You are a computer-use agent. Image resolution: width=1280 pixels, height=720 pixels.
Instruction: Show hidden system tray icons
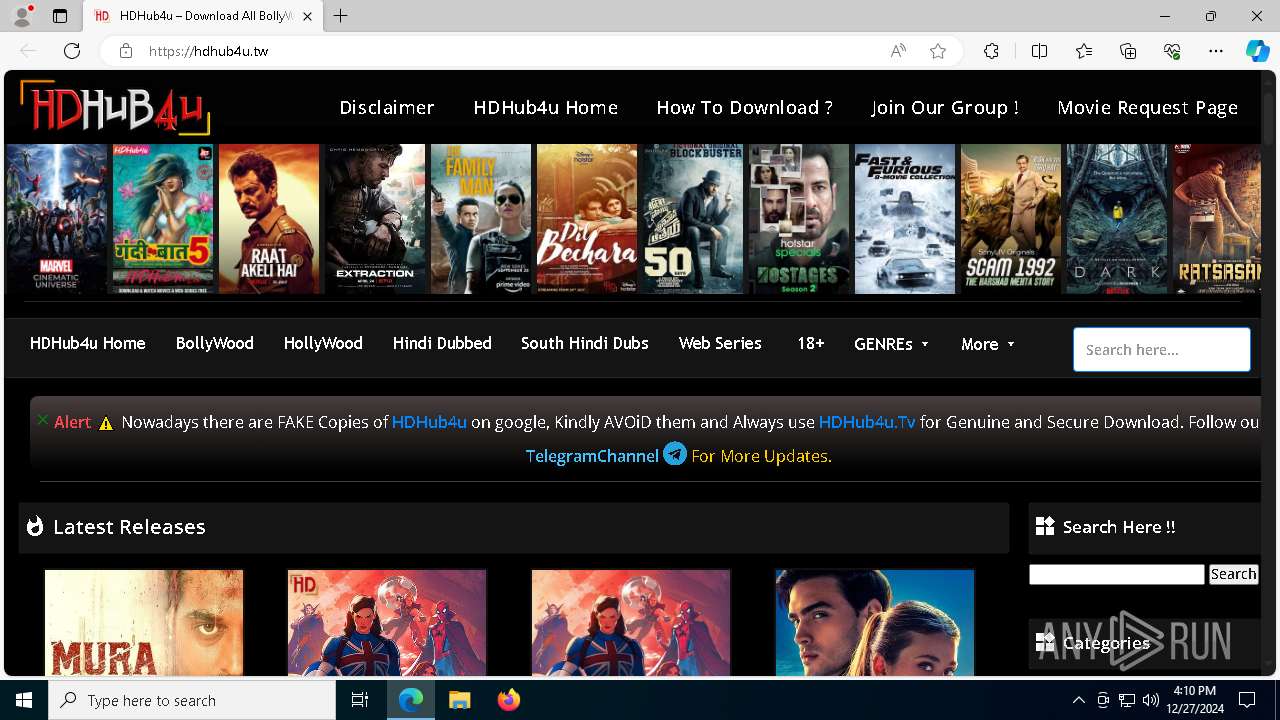(x=1078, y=700)
